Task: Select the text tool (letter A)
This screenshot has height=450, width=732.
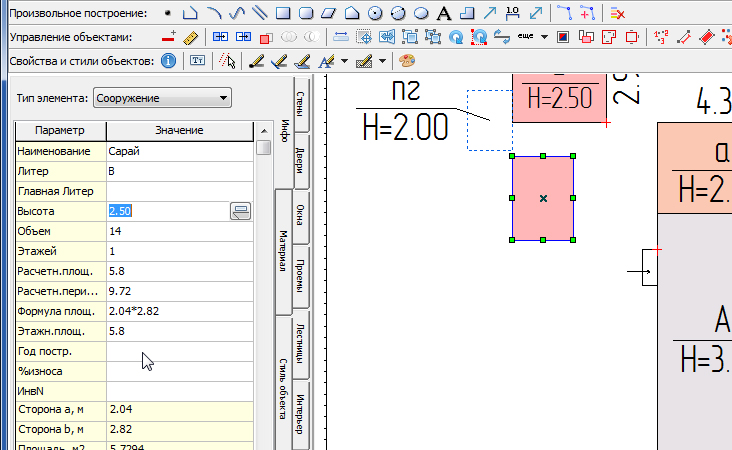Action: pyautogui.click(x=443, y=13)
